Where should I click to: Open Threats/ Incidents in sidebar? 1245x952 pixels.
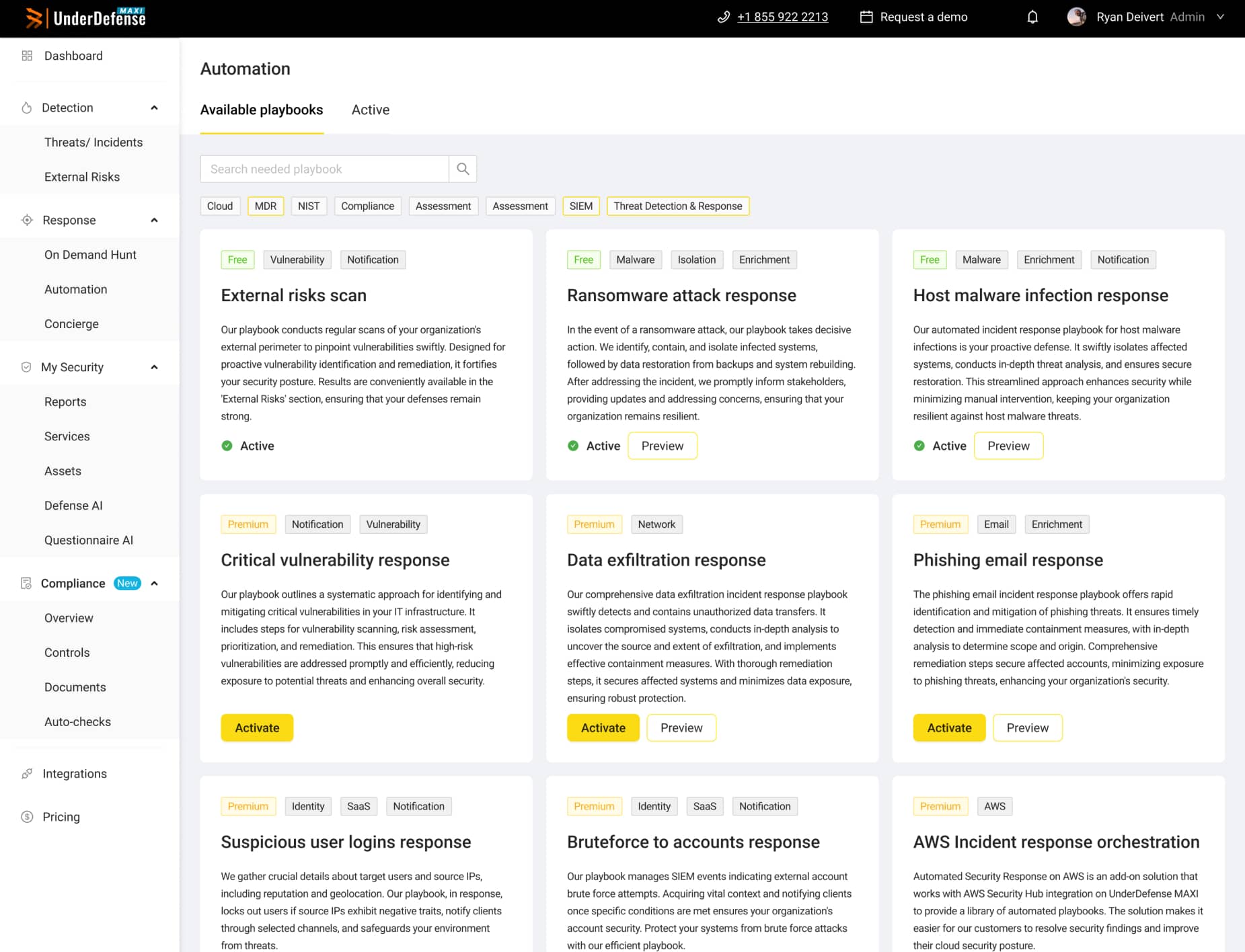pos(93,143)
